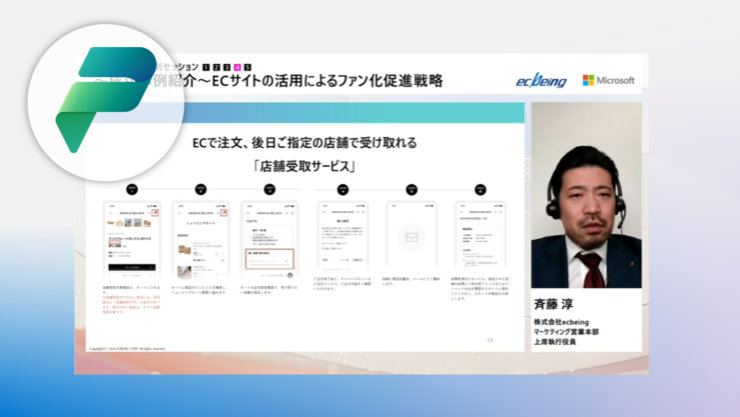Screen dimensions: 740x417
Task: Open phone screenshot with red outlined box
Action: pos(270,240)
